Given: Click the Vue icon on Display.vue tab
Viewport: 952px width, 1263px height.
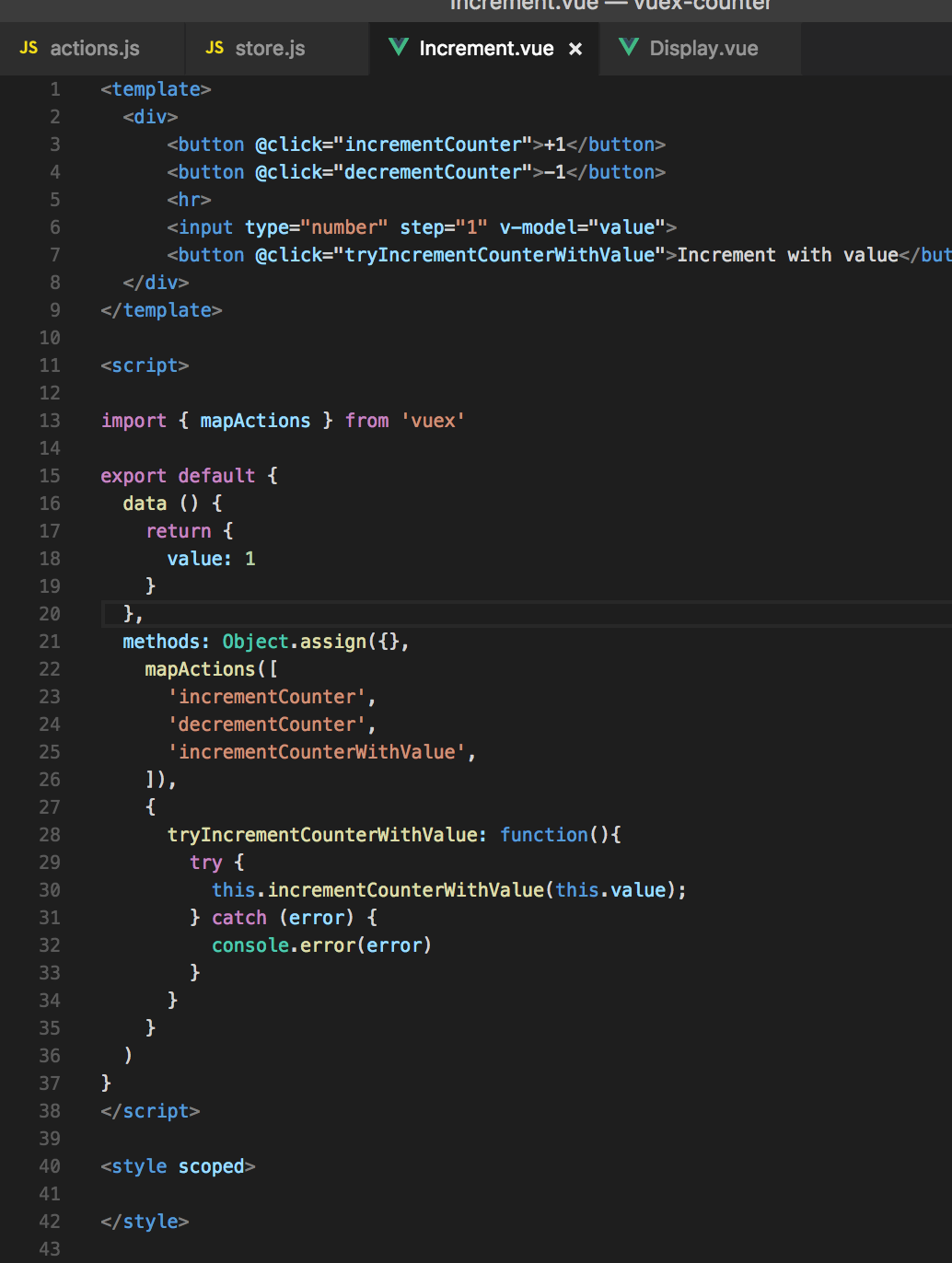Looking at the screenshot, I should click(629, 47).
